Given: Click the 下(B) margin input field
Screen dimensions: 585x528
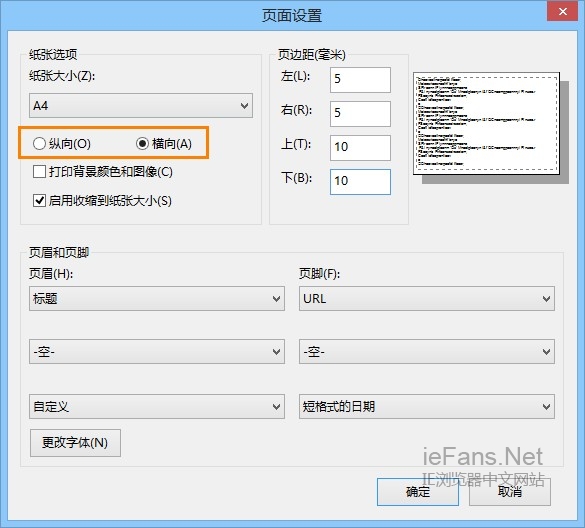Looking at the screenshot, I should pyautogui.click(x=360, y=182).
